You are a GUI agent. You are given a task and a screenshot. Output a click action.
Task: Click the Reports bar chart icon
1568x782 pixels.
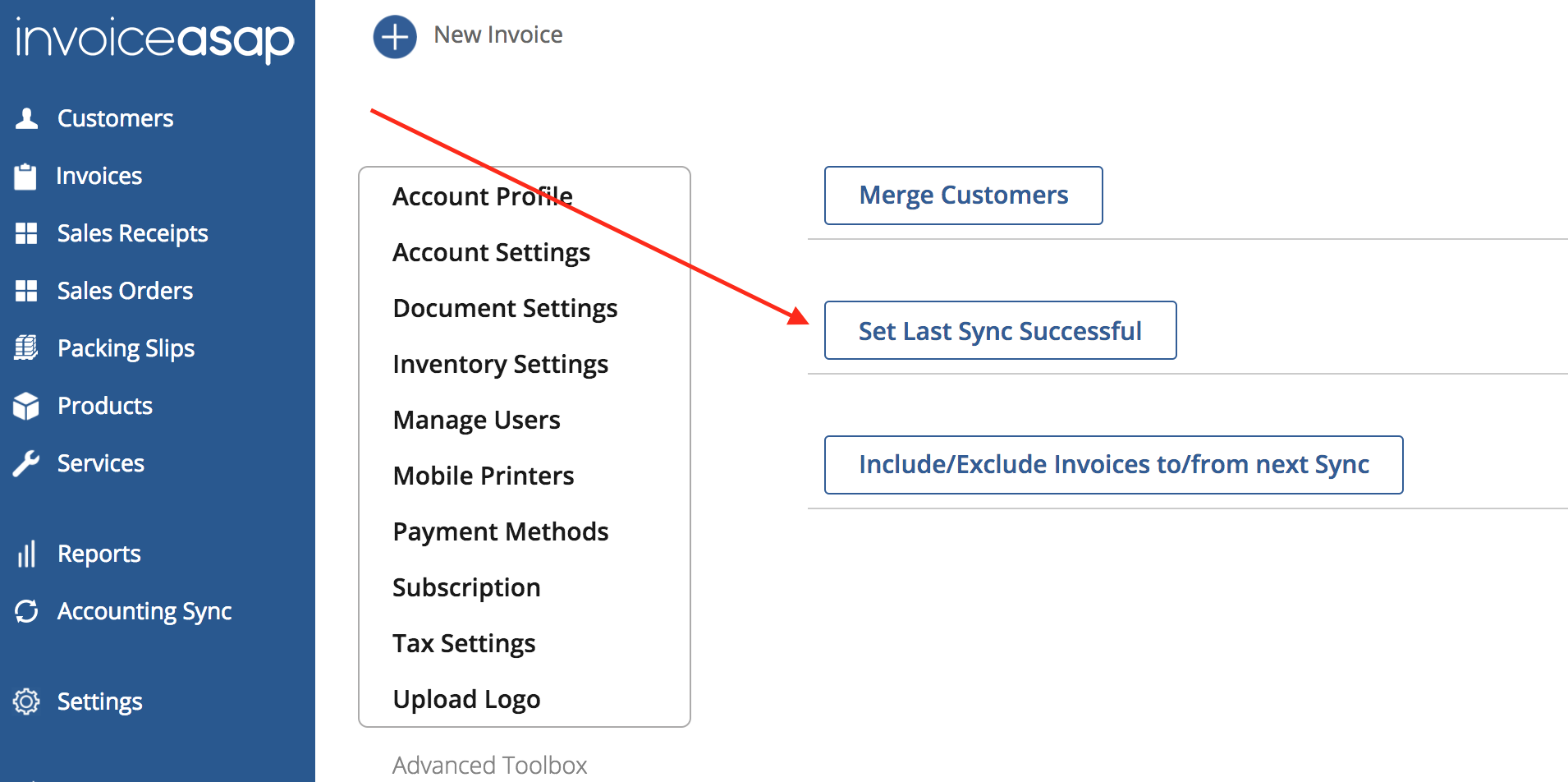[26, 554]
